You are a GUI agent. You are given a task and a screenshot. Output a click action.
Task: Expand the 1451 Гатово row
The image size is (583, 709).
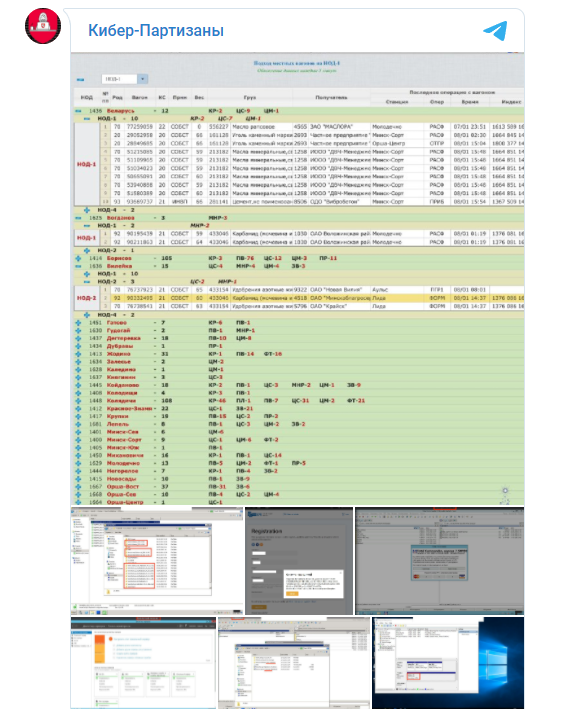pyautogui.click(x=78, y=323)
